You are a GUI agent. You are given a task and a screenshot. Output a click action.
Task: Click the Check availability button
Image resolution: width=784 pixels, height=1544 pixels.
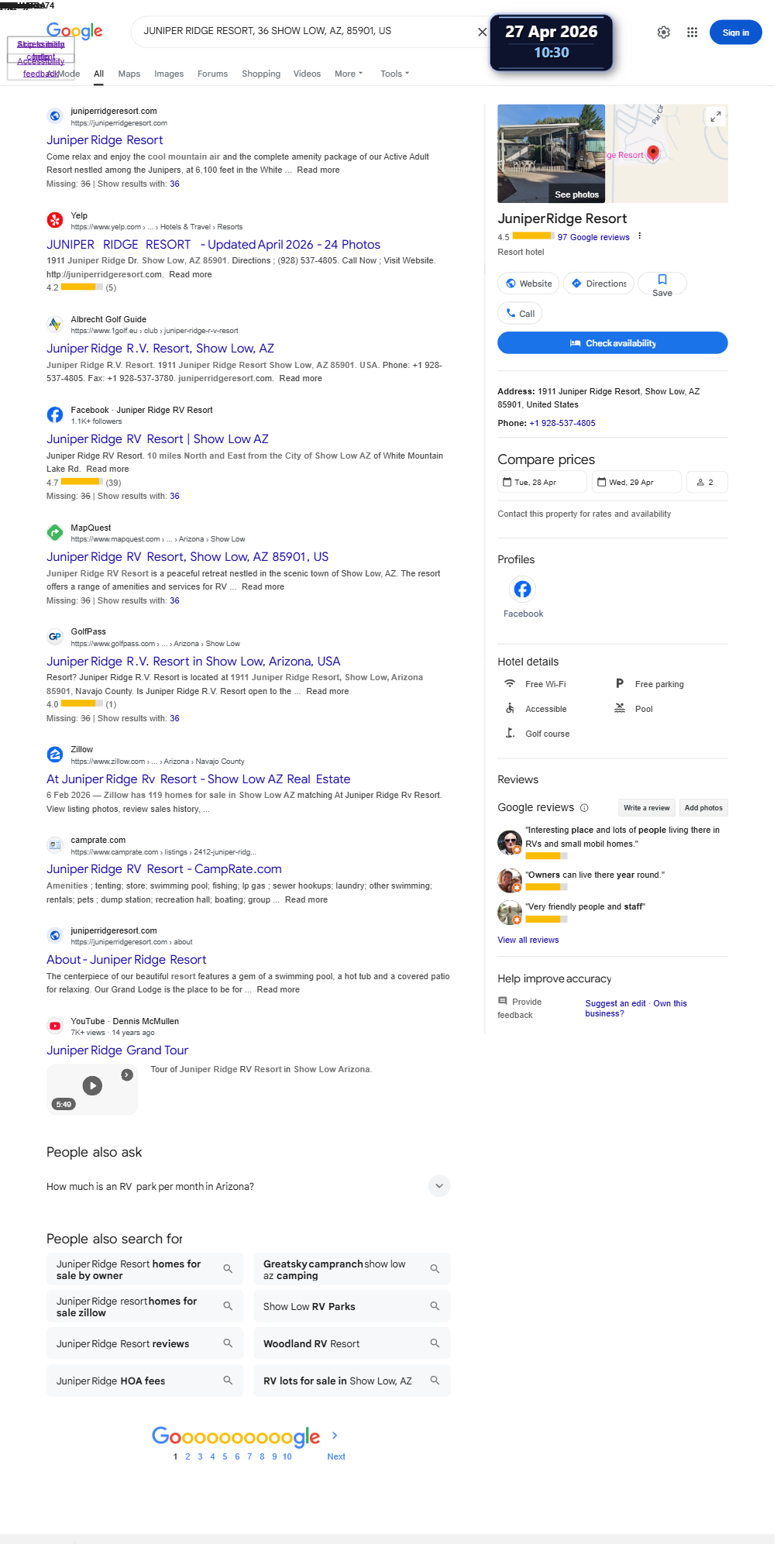612,343
